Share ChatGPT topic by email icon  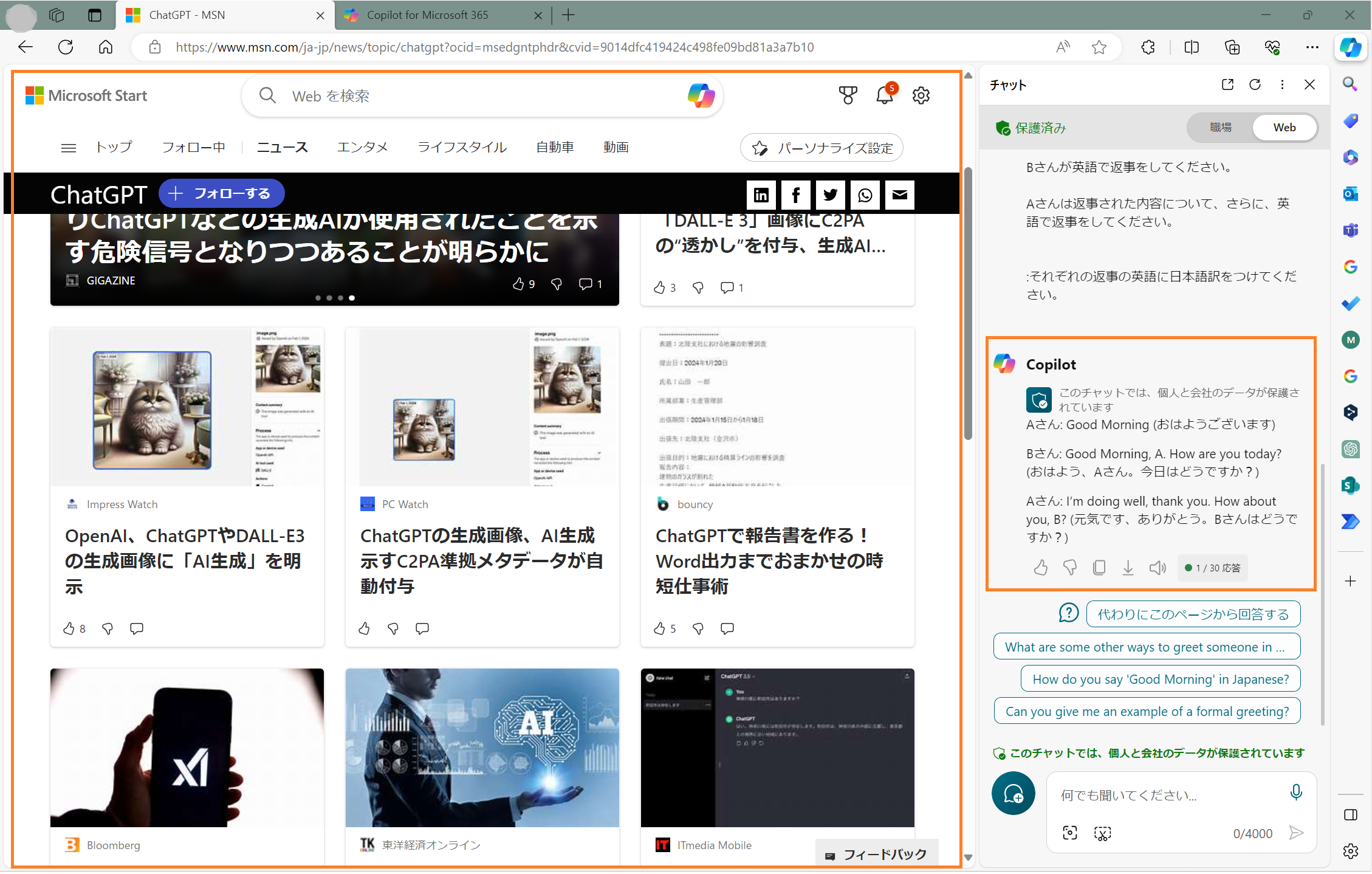pyautogui.click(x=899, y=194)
